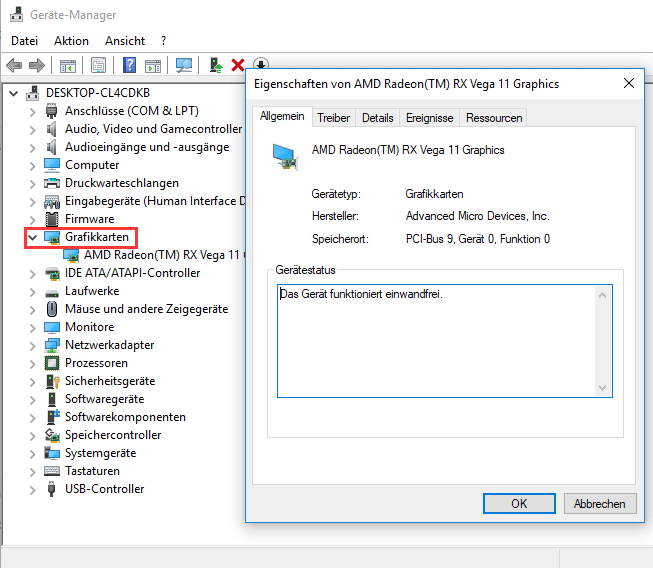Image resolution: width=653 pixels, height=568 pixels.
Task: Click the show/hide console tree icon
Action: [68, 65]
